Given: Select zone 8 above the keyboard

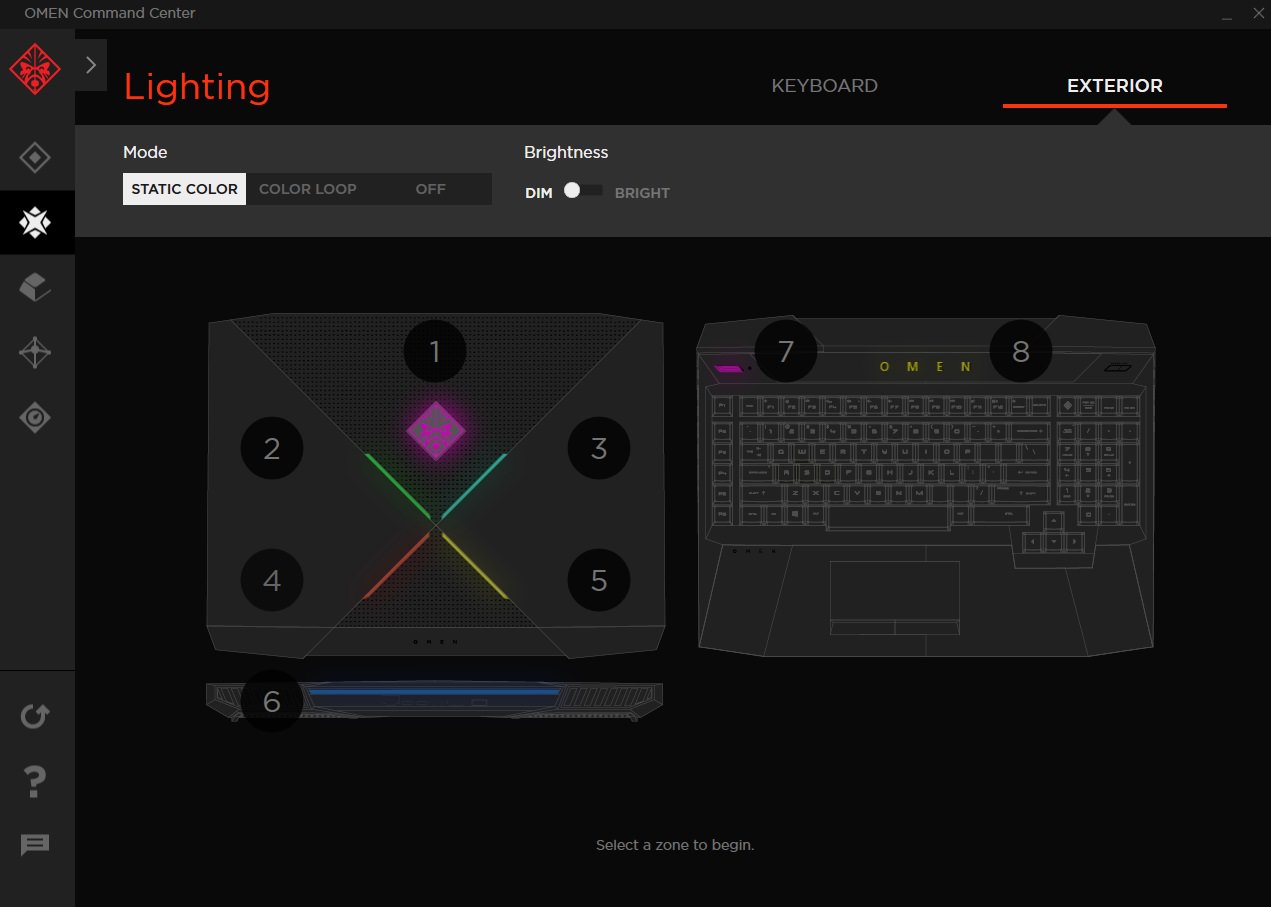Looking at the screenshot, I should 1020,351.
